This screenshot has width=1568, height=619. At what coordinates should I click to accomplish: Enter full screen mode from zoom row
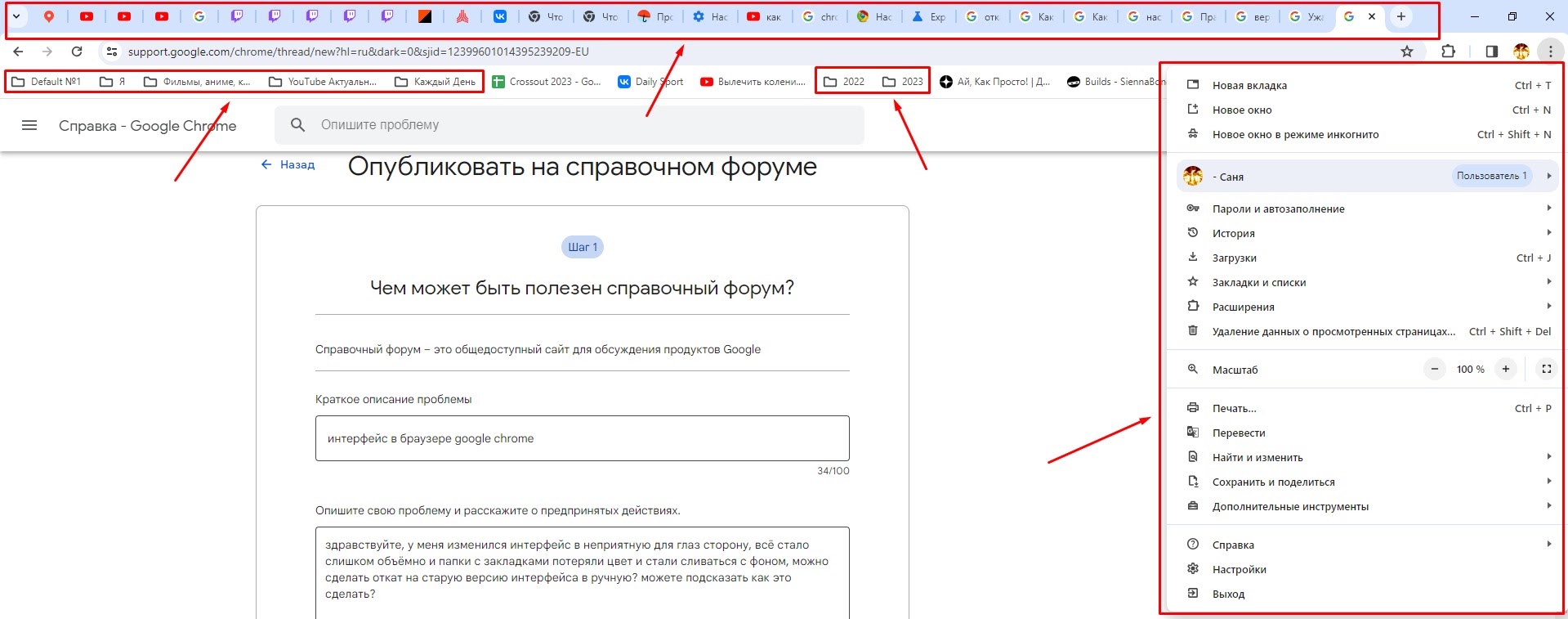tap(1546, 369)
